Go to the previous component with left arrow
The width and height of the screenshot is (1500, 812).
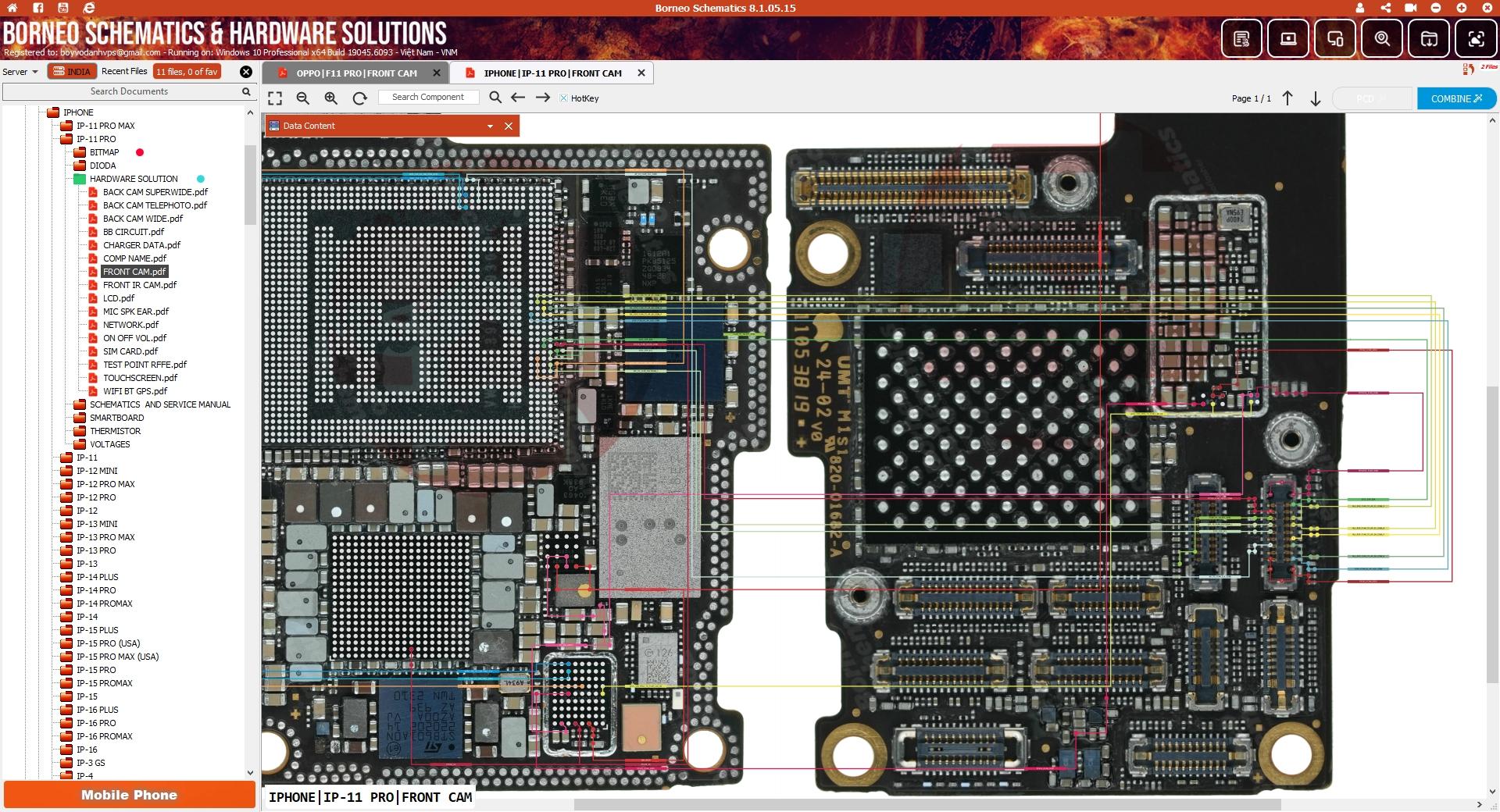[x=517, y=98]
